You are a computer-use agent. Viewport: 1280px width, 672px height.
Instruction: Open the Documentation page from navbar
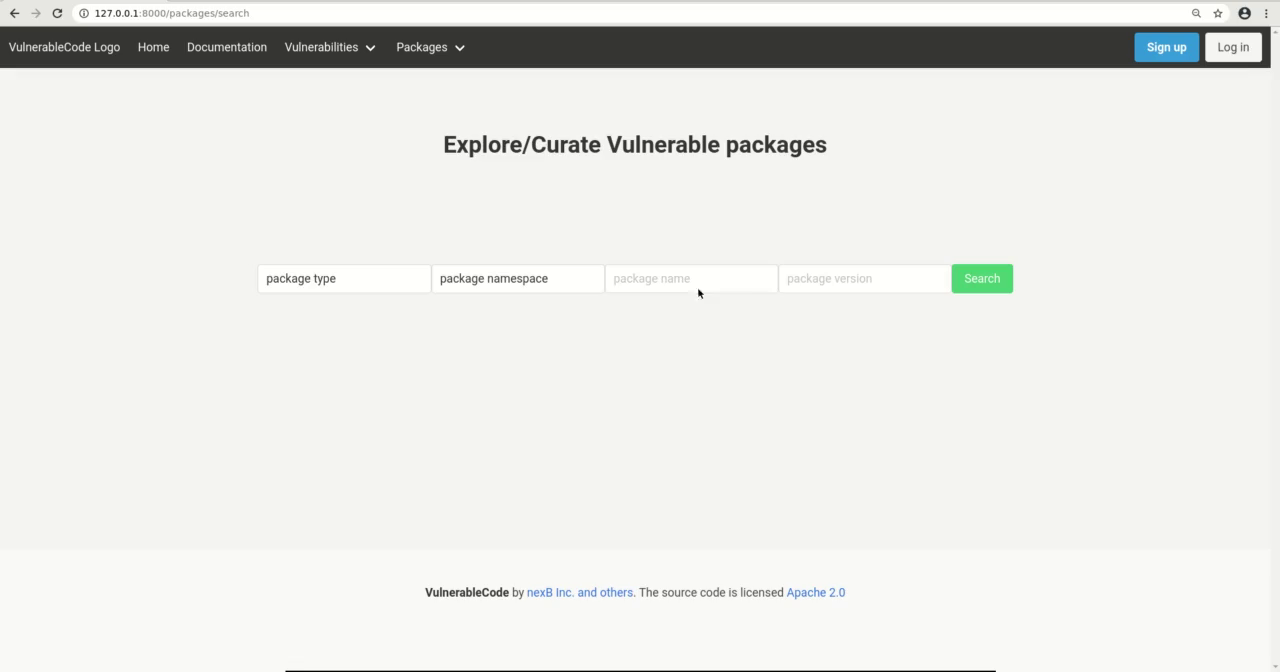coord(227,47)
